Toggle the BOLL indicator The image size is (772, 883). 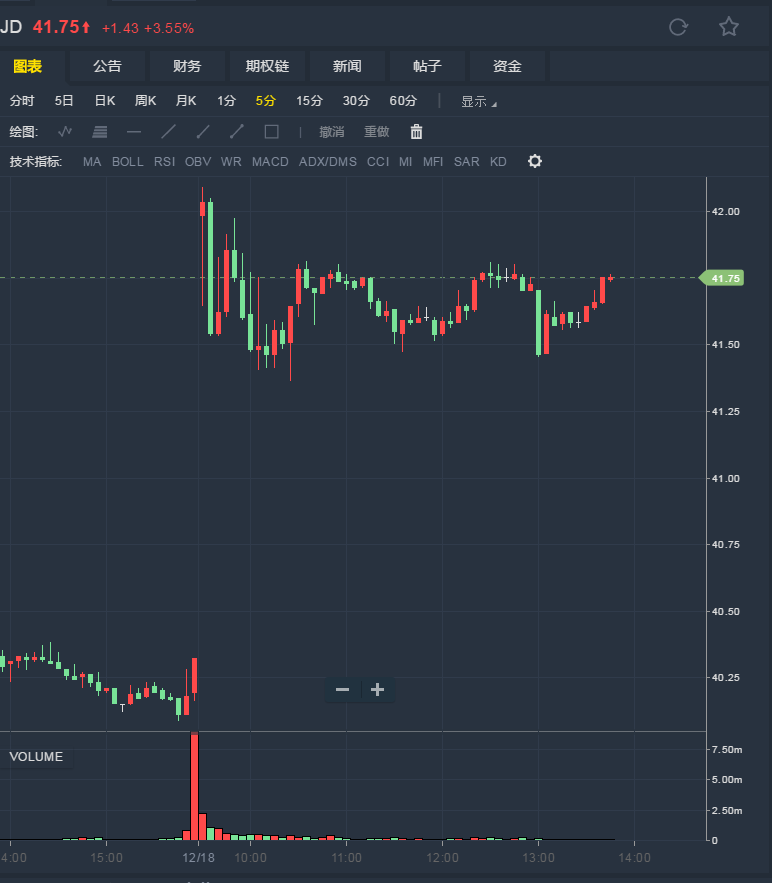click(128, 162)
